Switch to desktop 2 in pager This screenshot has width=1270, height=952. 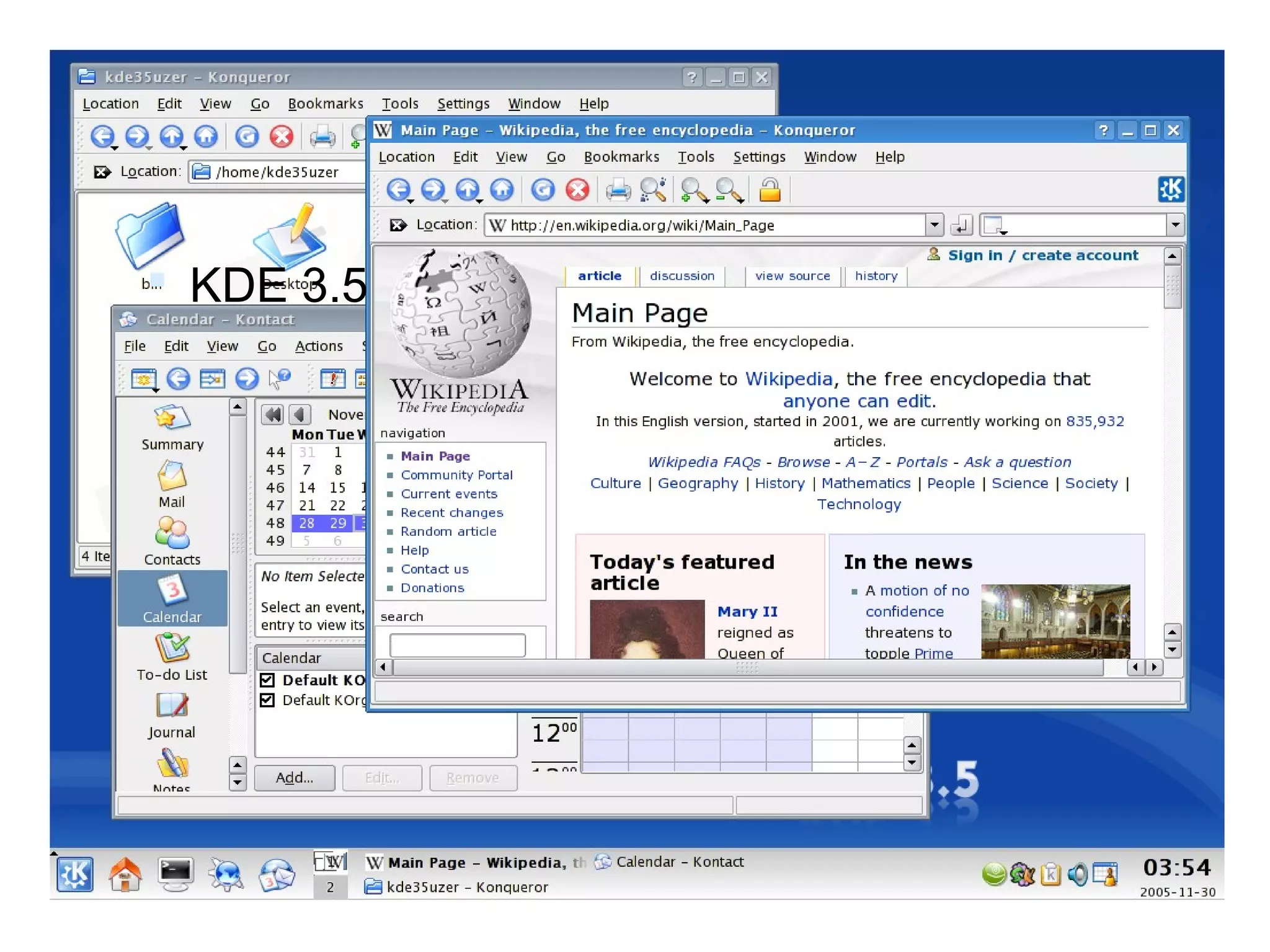click(x=331, y=887)
